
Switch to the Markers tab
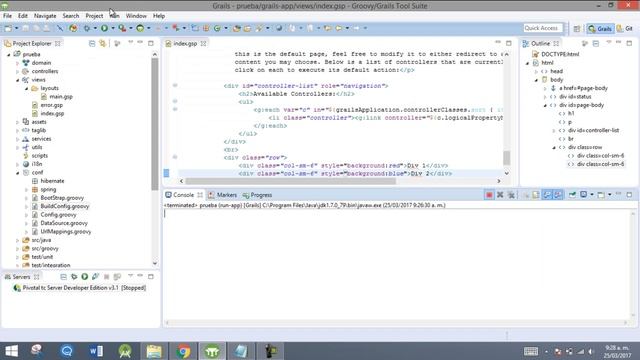coord(222,195)
